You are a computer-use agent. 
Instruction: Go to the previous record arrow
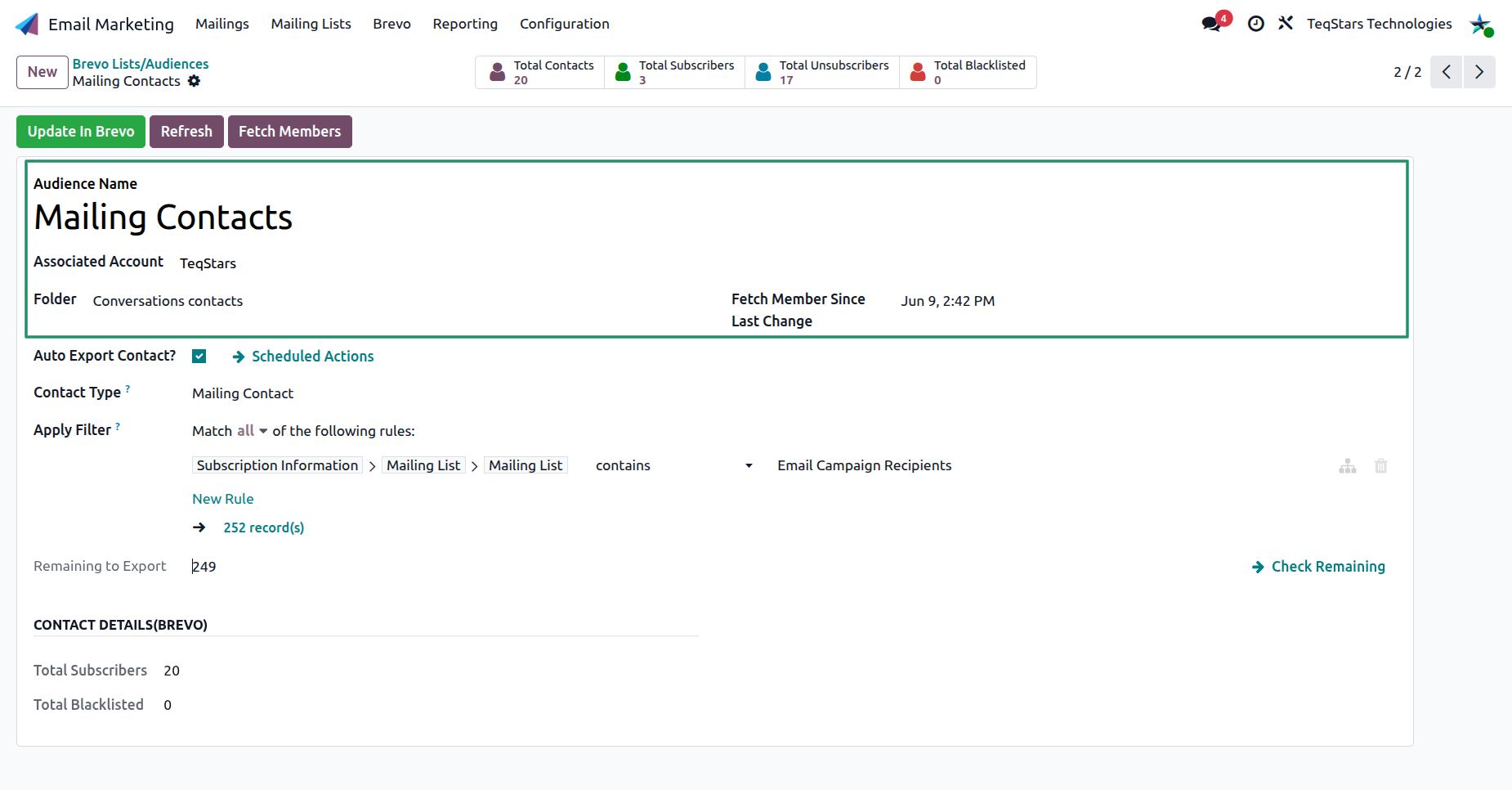click(x=1447, y=72)
